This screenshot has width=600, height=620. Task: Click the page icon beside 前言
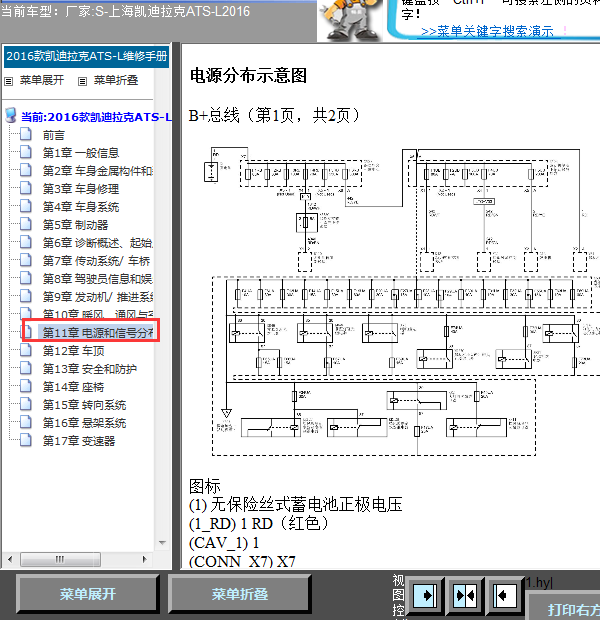click(x=26, y=135)
